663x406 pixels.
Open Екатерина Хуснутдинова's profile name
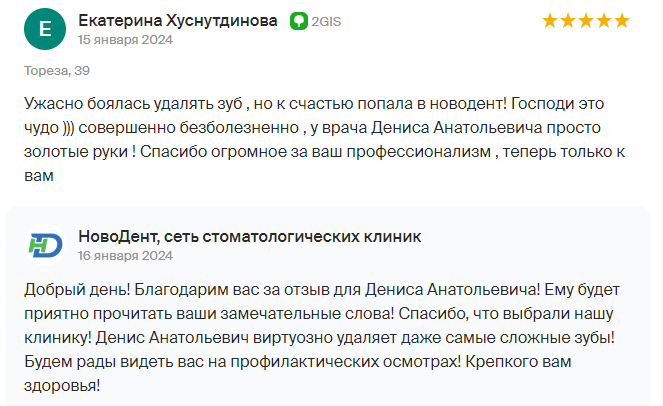pos(178,20)
